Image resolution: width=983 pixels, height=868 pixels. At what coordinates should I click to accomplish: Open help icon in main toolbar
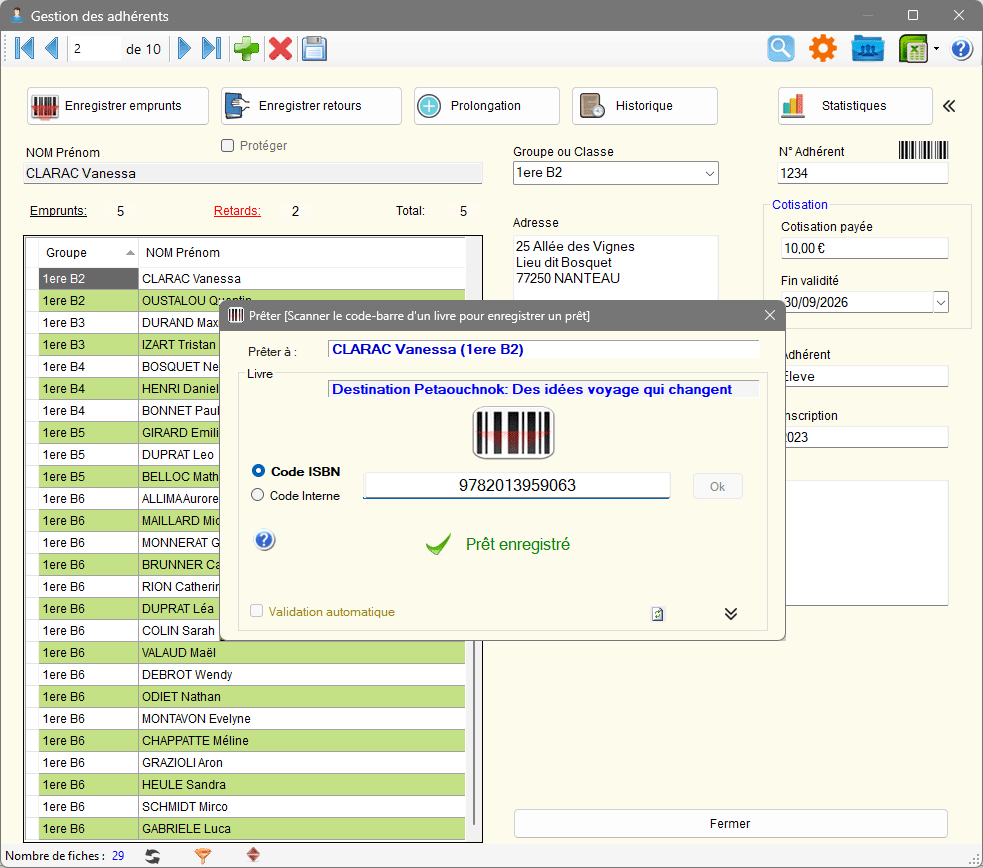tap(961, 48)
